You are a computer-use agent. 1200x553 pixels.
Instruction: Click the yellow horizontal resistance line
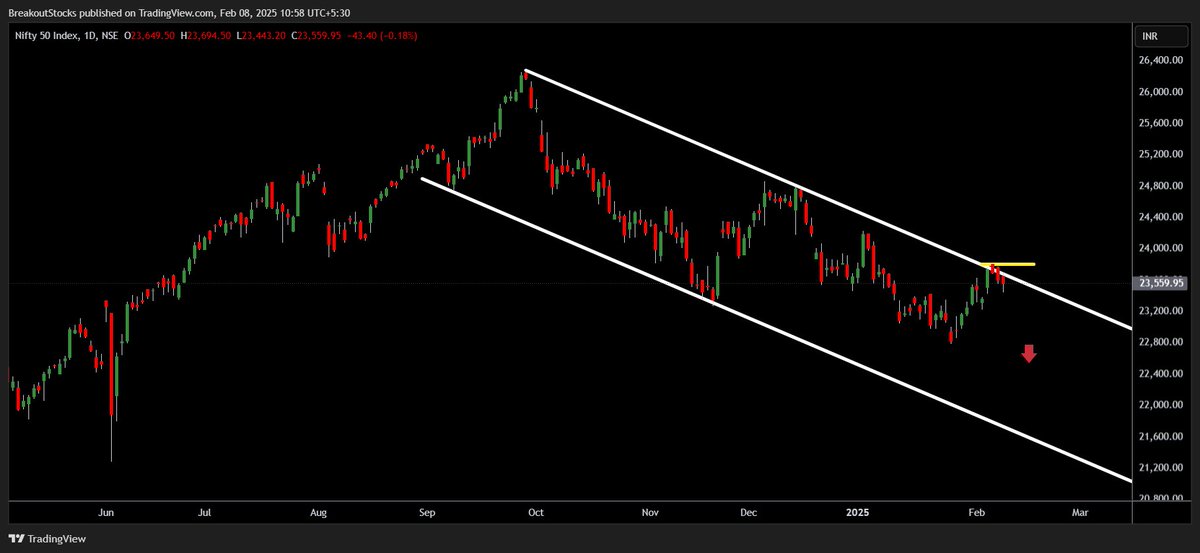(x=1008, y=264)
